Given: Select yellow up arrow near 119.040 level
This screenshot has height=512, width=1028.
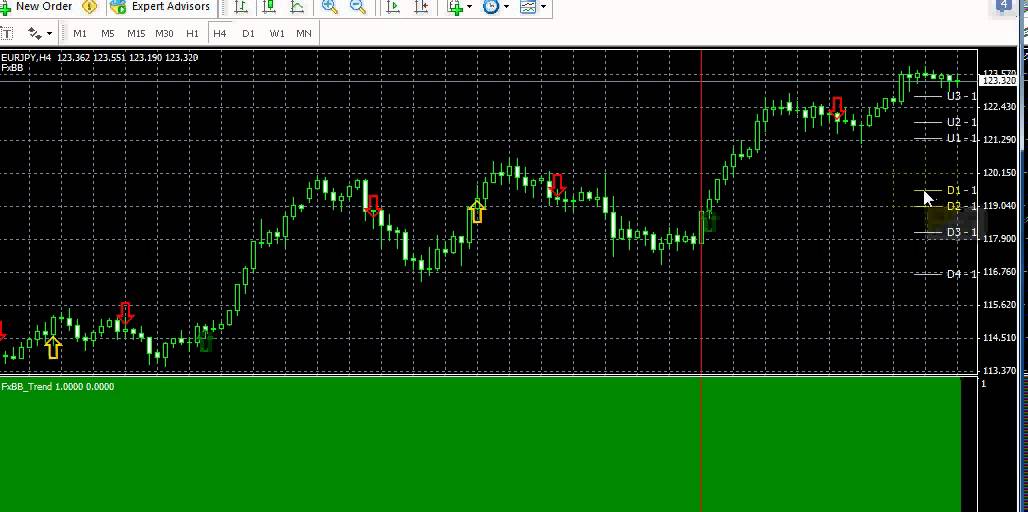Looking at the screenshot, I should [477, 211].
